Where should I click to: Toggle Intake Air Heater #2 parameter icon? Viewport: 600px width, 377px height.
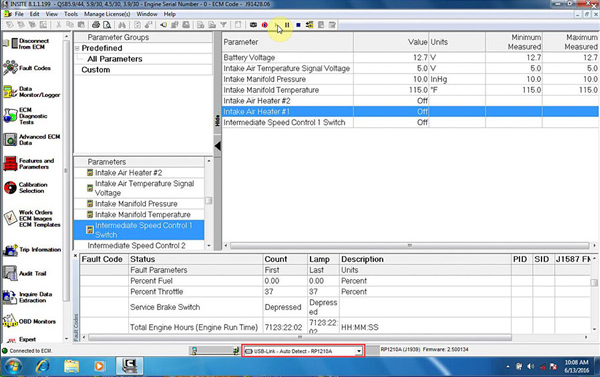tap(90, 173)
